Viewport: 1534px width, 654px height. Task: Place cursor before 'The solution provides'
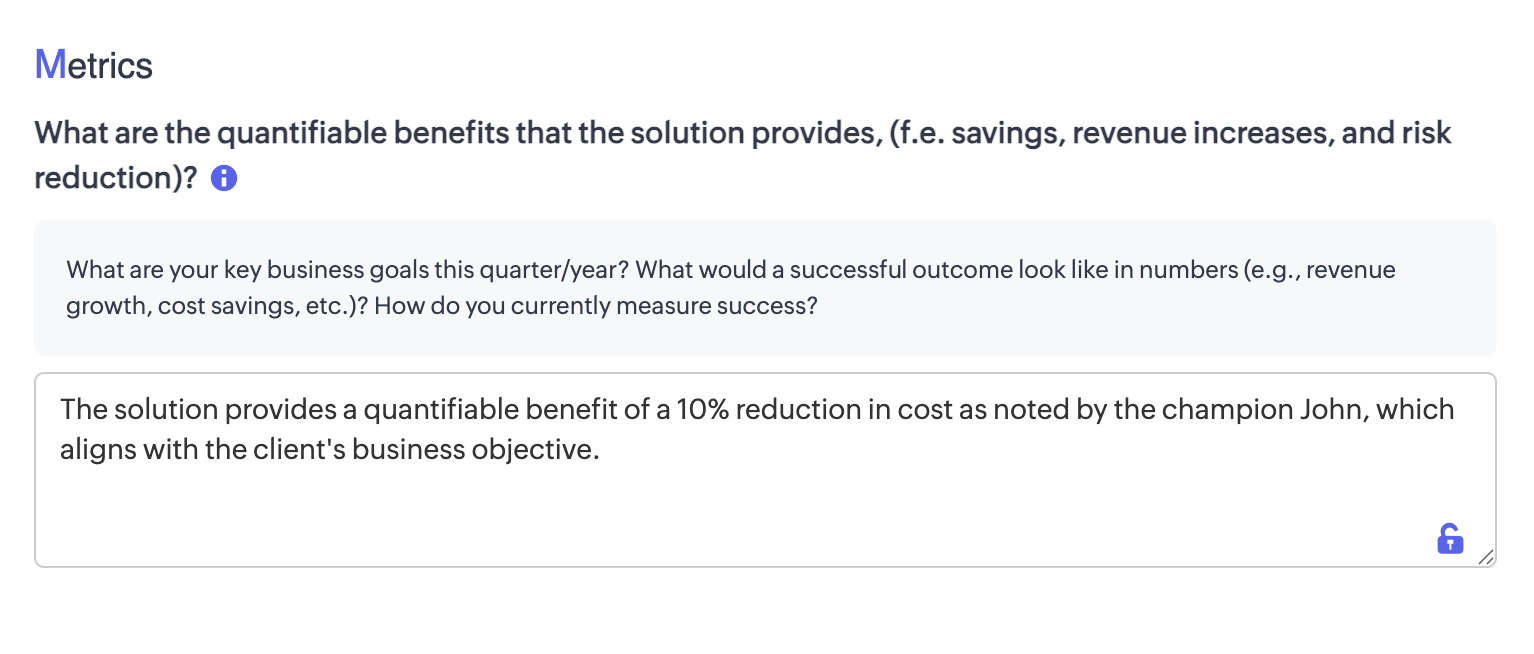[x=61, y=410]
